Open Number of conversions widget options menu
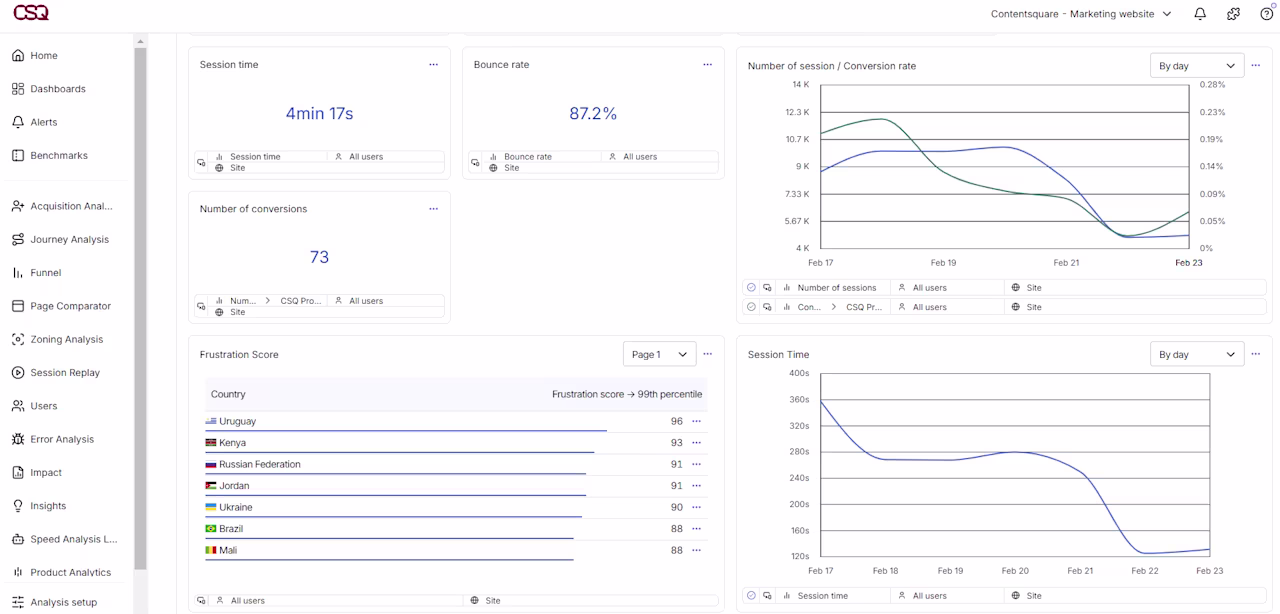The height and width of the screenshot is (614, 1280). coord(433,209)
